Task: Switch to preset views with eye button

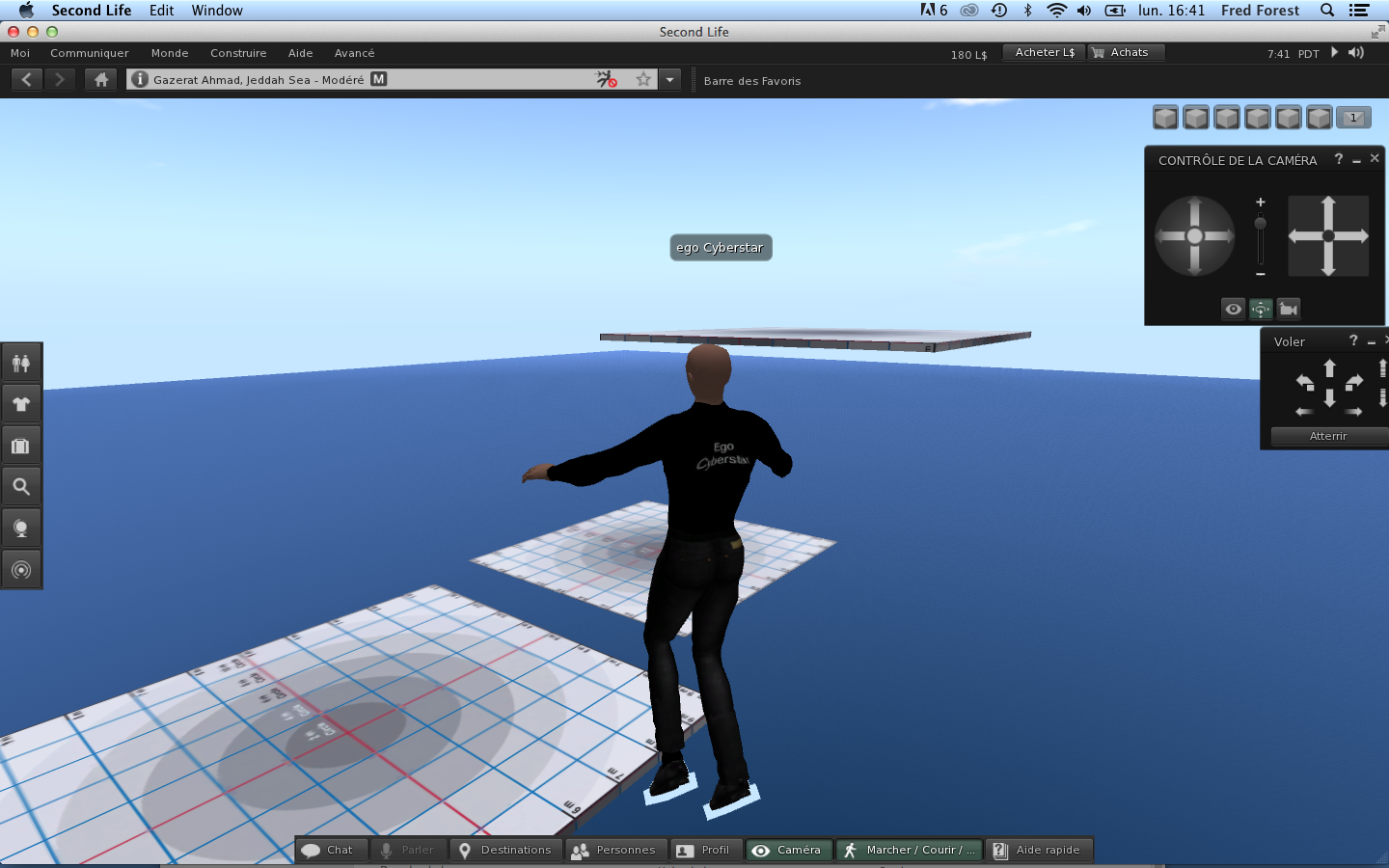Action: (x=1233, y=309)
